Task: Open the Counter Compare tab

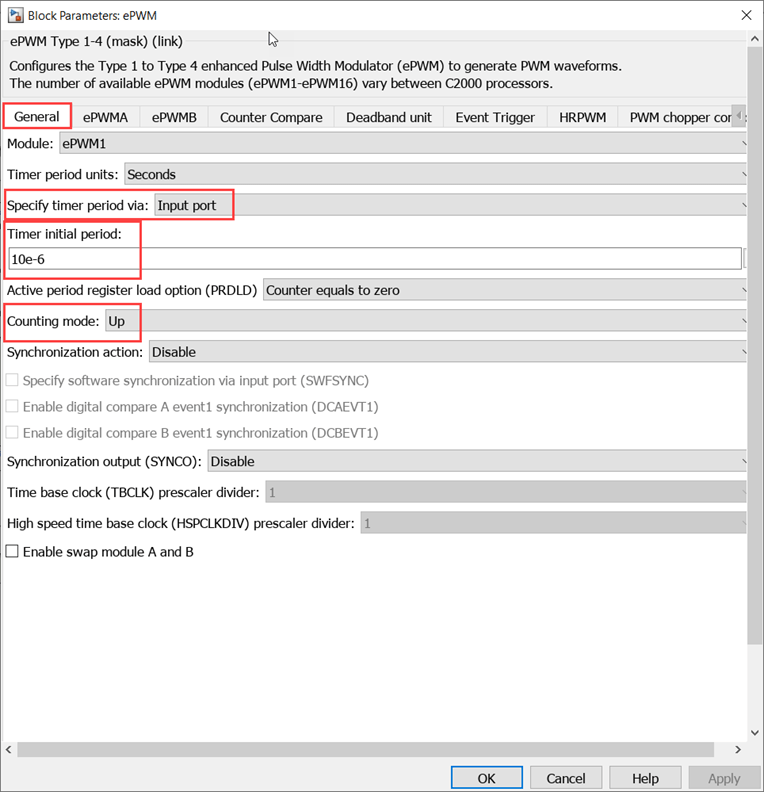Action: [x=271, y=117]
